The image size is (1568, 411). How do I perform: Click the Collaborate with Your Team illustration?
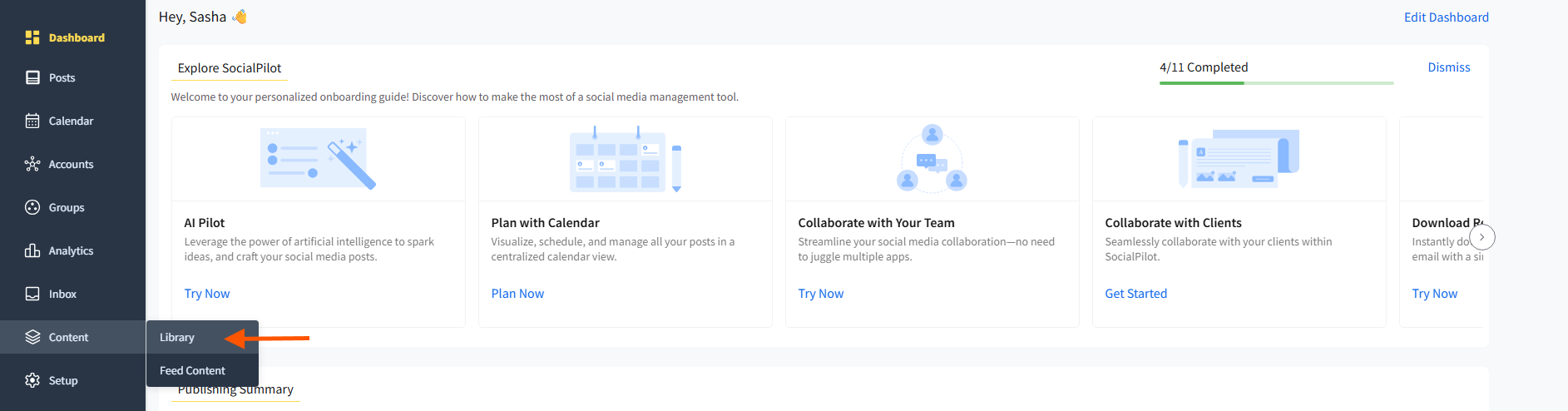(932, 158)
